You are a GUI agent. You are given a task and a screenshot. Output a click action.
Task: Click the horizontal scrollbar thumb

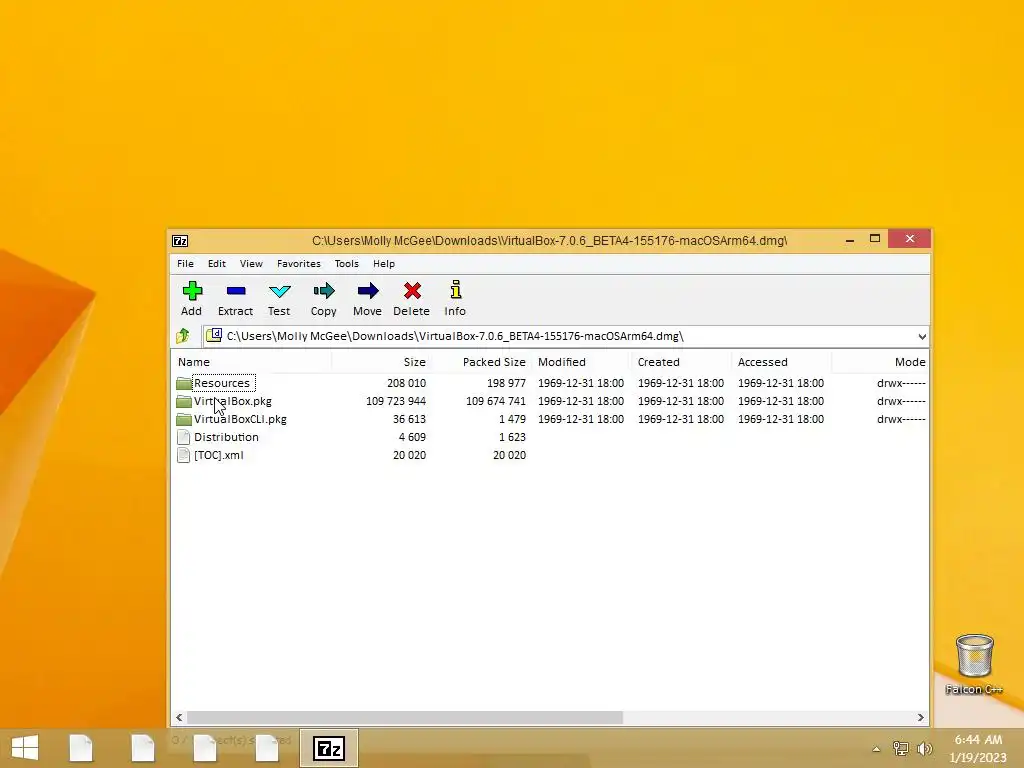405,718
